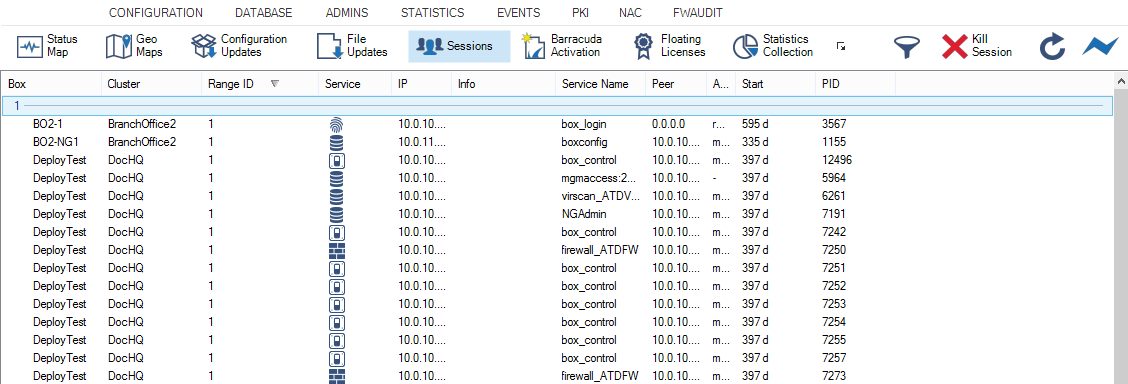
Task: Click Peer value 0.0.0.0
Action: tap(668, 124)
